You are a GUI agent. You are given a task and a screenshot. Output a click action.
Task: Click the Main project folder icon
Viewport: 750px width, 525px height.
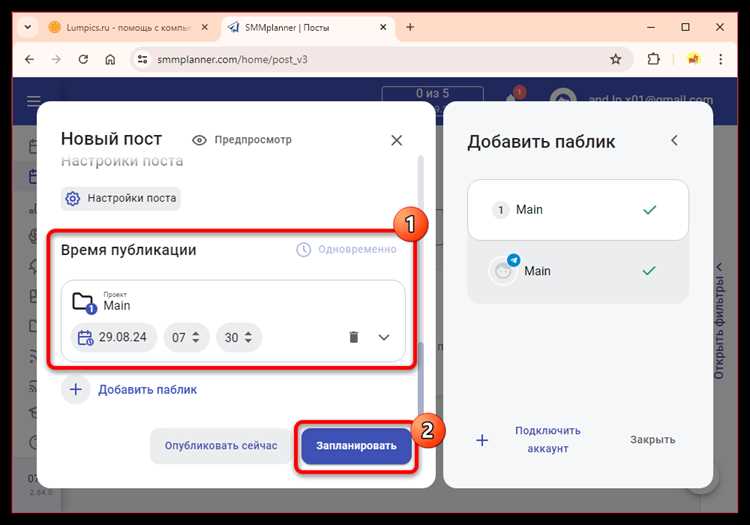coord(83,303)
